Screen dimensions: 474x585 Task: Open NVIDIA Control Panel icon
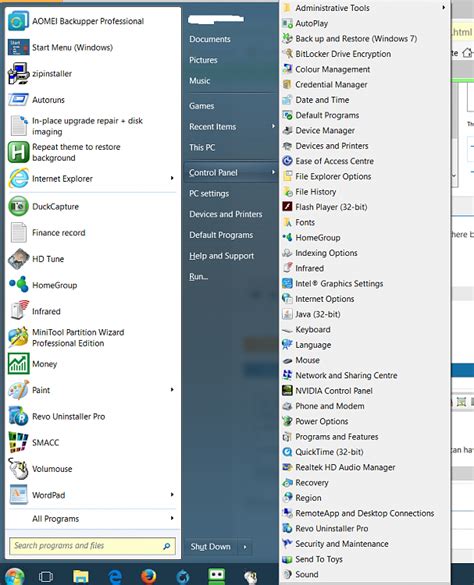(x=287, y=390)
